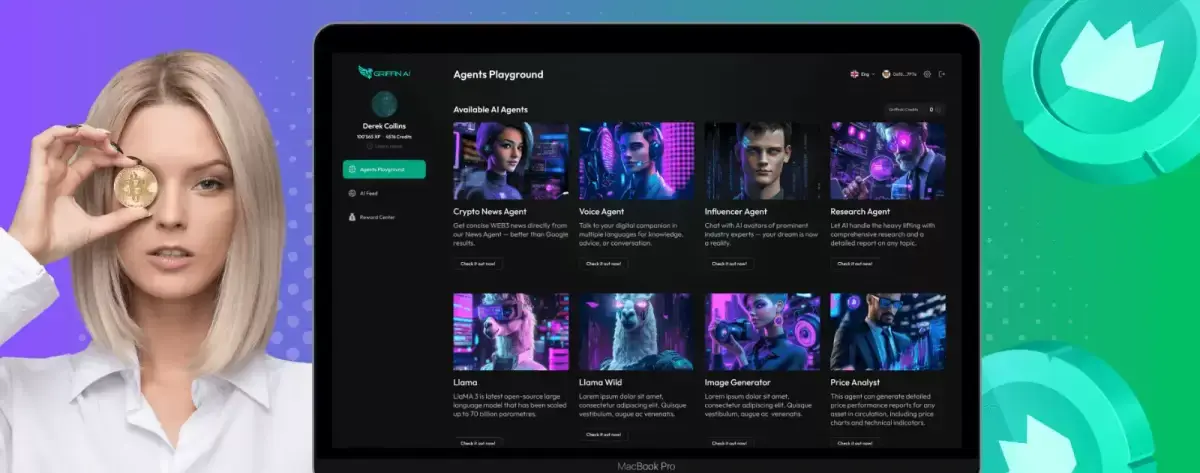The height and width of the screenshot is (473, 1200).
Task: Click the Reward Center sidebar icon
Action: point(352,216)
